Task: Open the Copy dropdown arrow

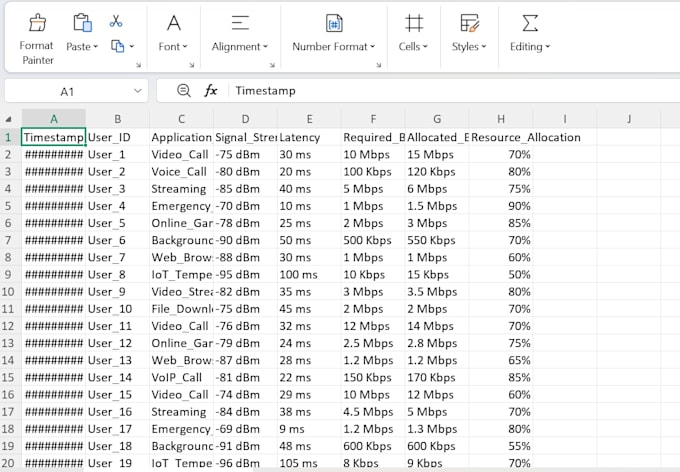Action: point(132,46)
